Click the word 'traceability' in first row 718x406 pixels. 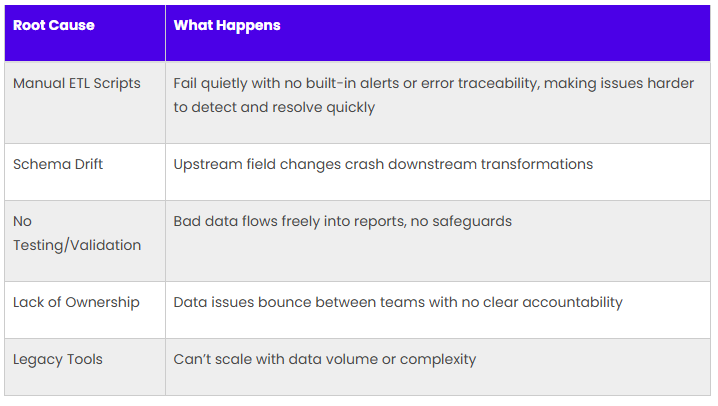click(498, 84)
